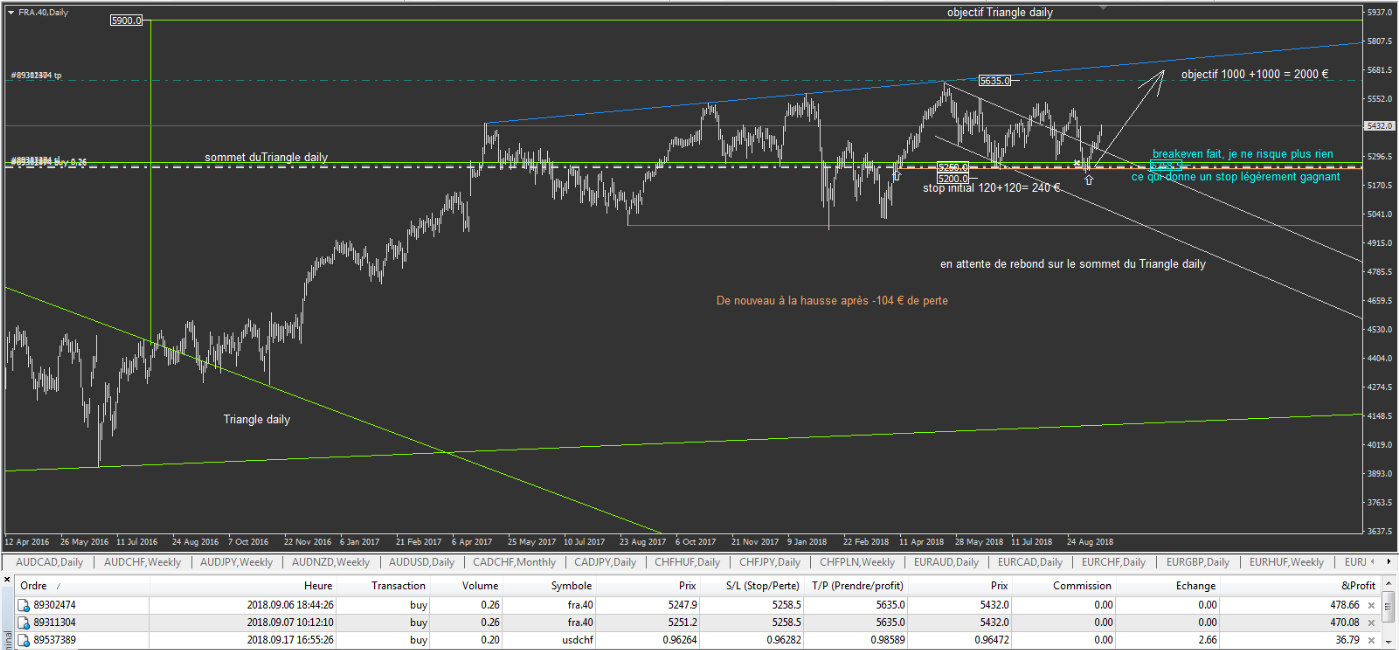Click the order icon for ticket 89311304

click(x=24, y=622)
